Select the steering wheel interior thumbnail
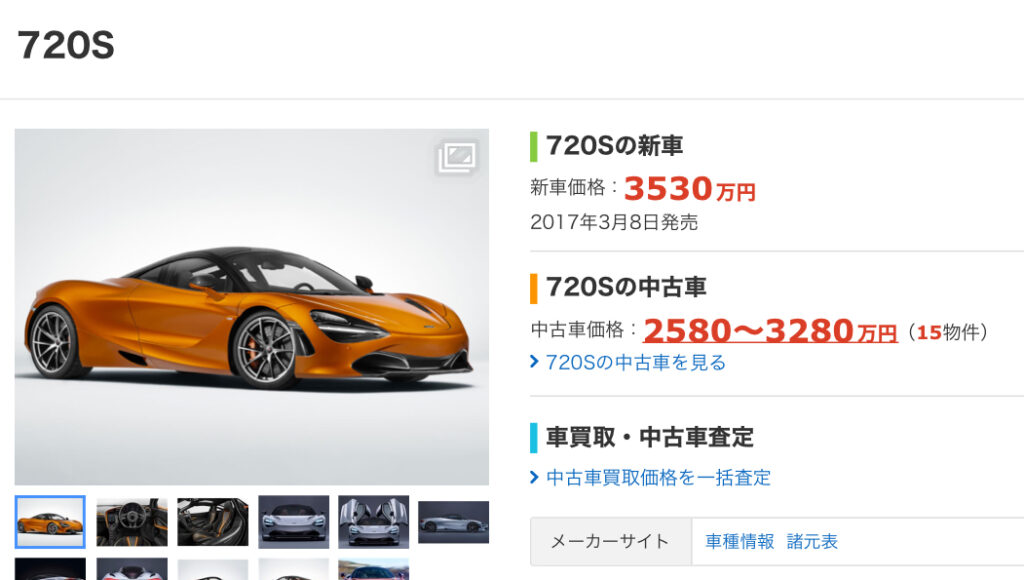 click(132, 522)
